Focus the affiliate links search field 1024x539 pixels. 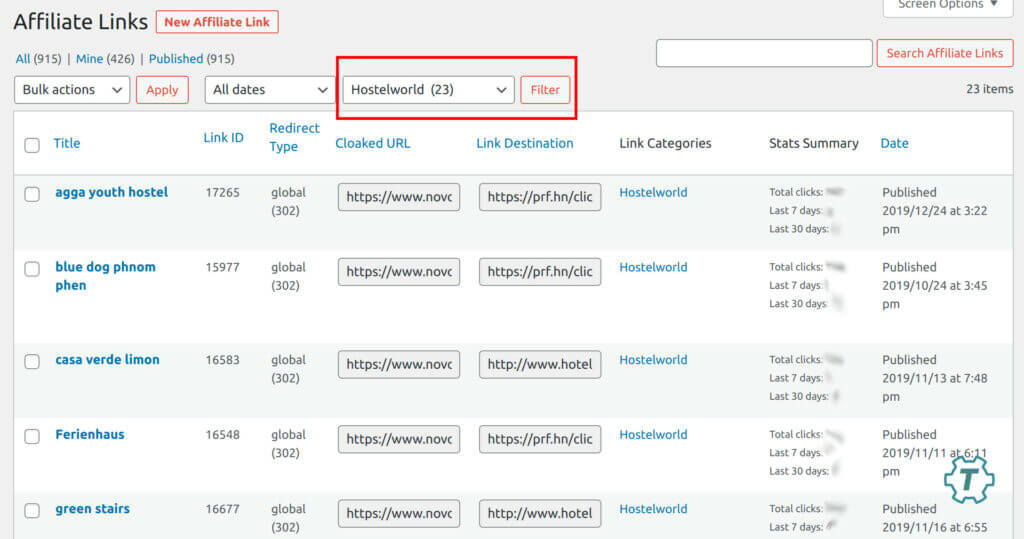[x=764, y=53]
